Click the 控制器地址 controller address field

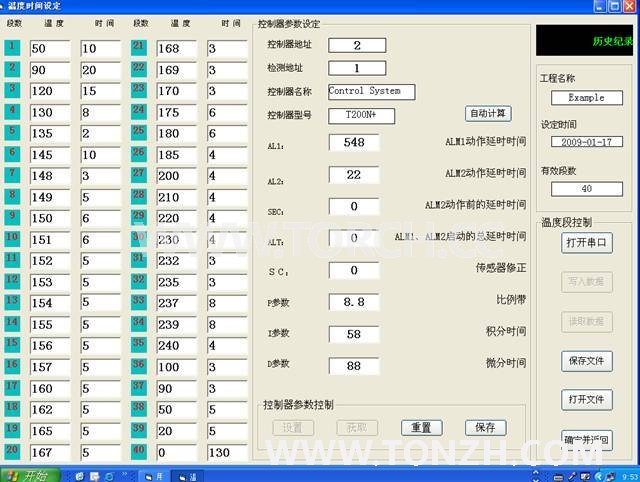coord(356,45)
